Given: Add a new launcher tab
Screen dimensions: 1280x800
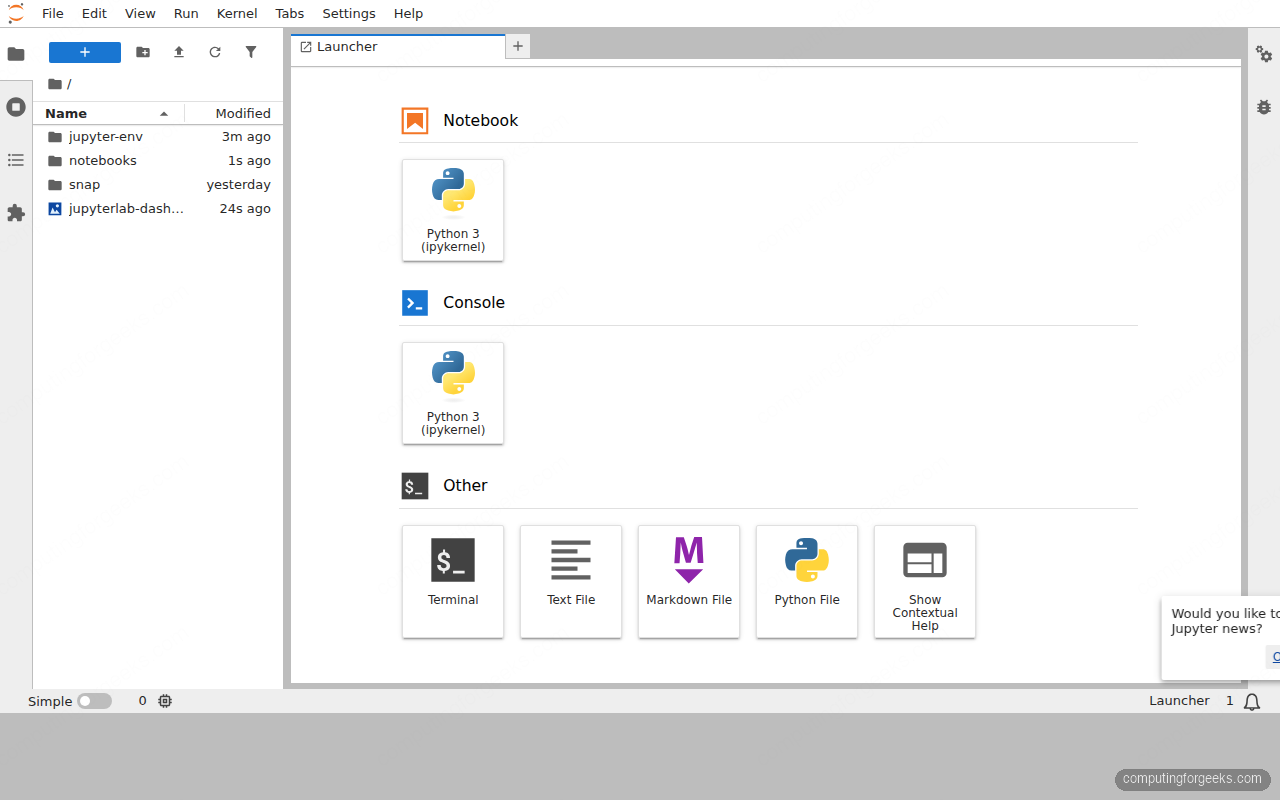Looking at the screenshot, I should pos(518,46).
